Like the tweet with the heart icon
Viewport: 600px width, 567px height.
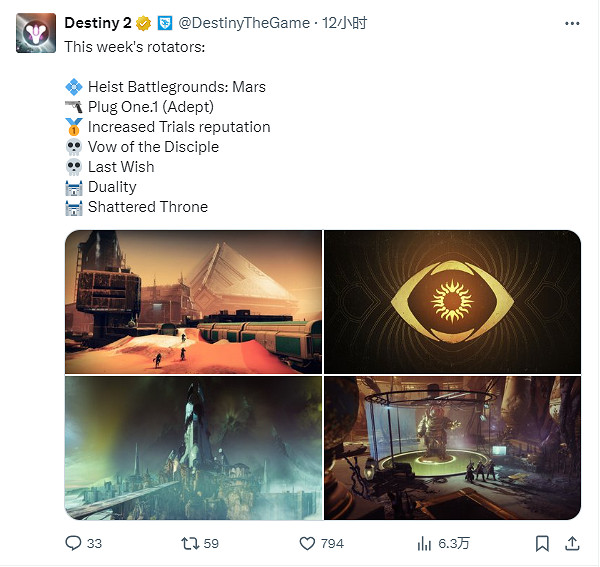(307, 543)
